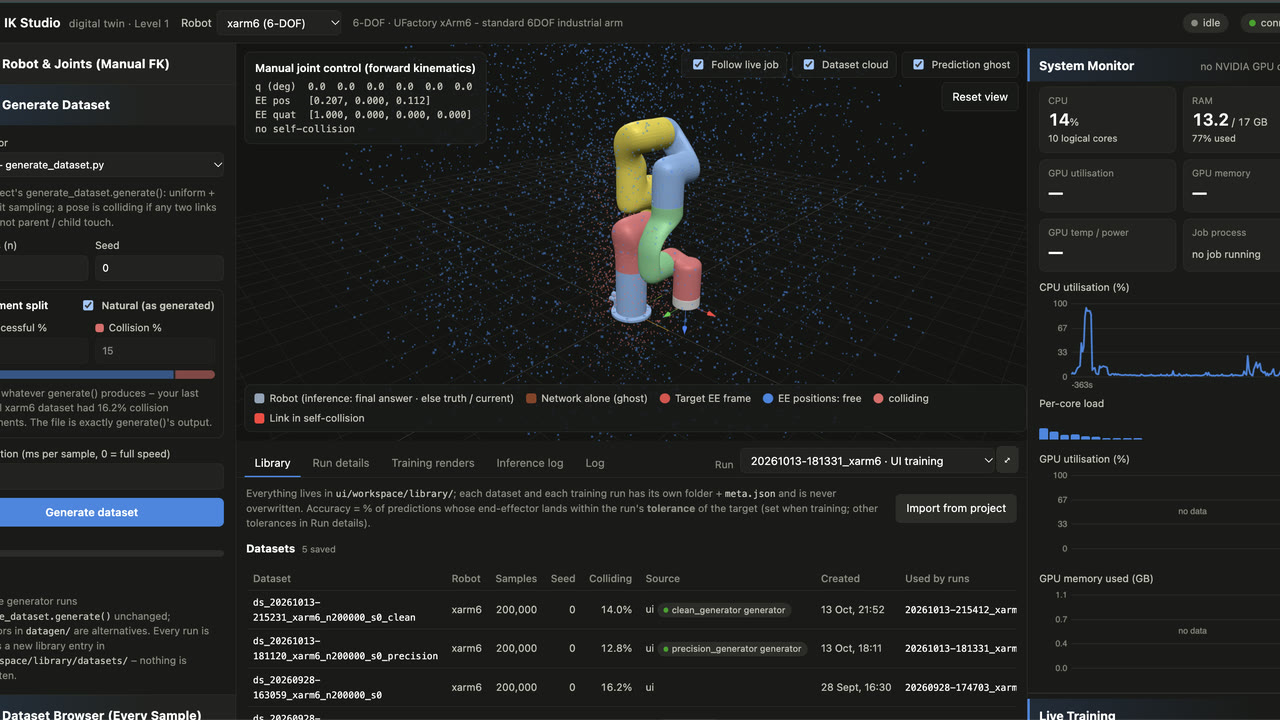Click the ms per sample input field
1280x720 pixels.
pos(112,479)
